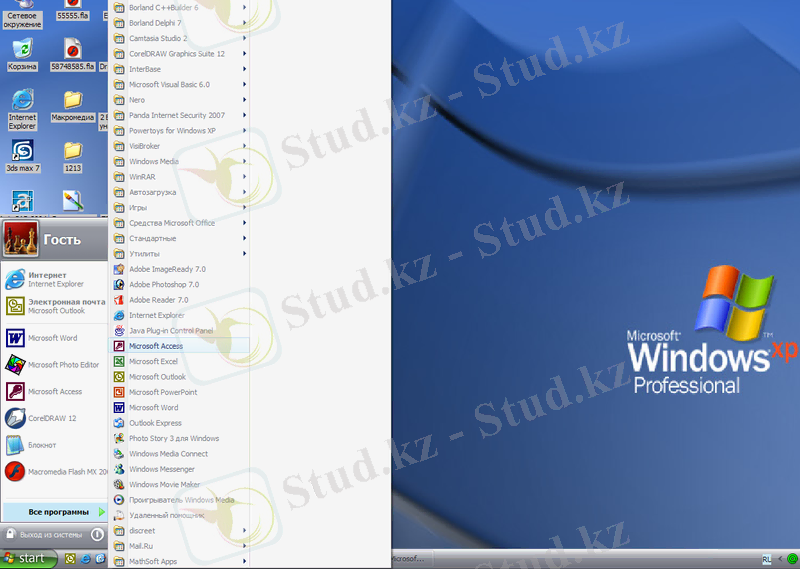Screen dimensions: 800x569
Task: Click the Корзина desktop icon
Action: click(x=22, y=55)
